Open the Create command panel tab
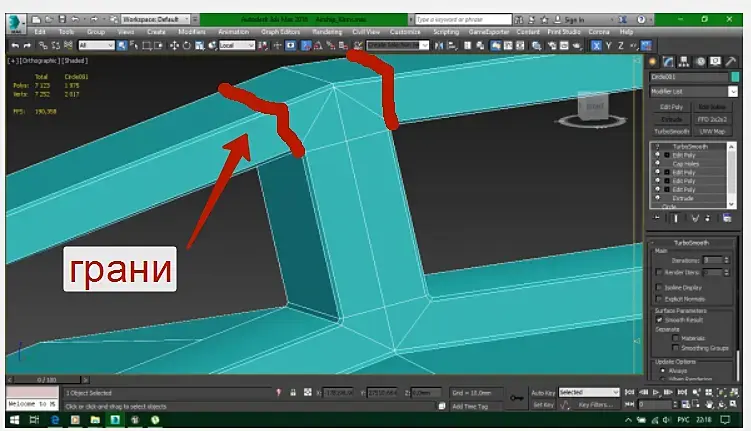This screenshot has width=751, height=431. pos(652,62)
